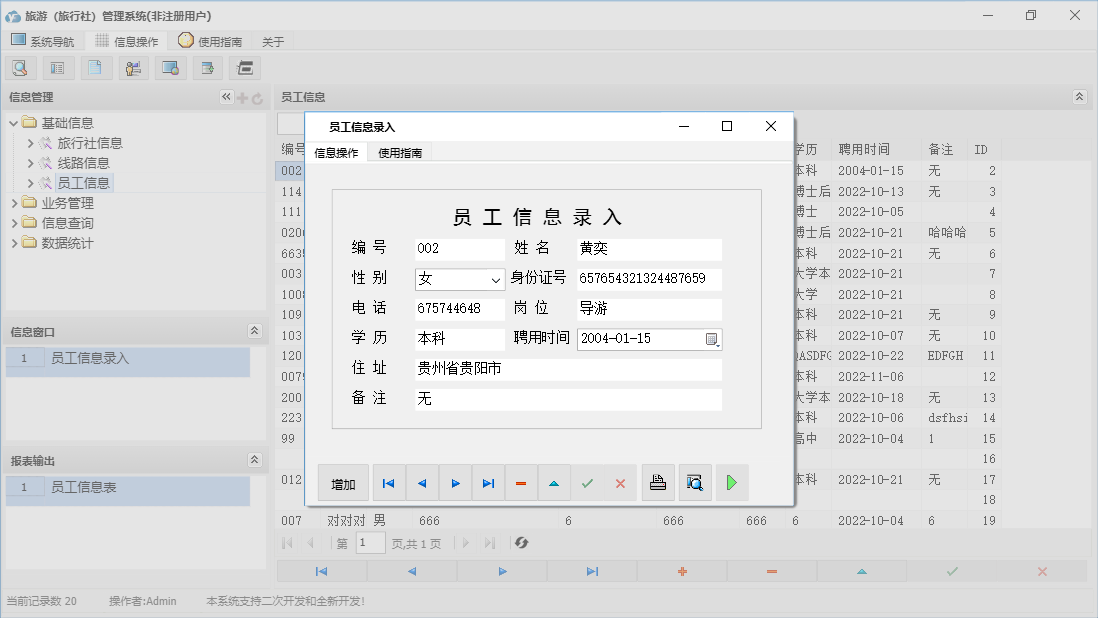This screenshot has width=1098, height=618.
Task: Click the blank document toolbar icon
Action: [95, 67]
